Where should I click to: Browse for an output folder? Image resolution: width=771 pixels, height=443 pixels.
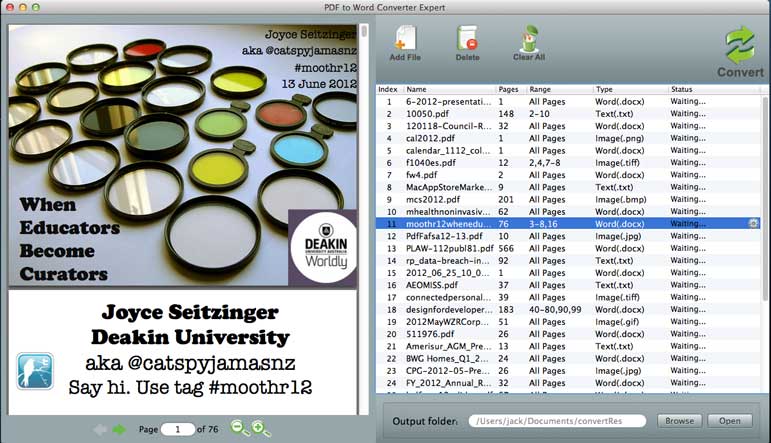coord(679,421)
